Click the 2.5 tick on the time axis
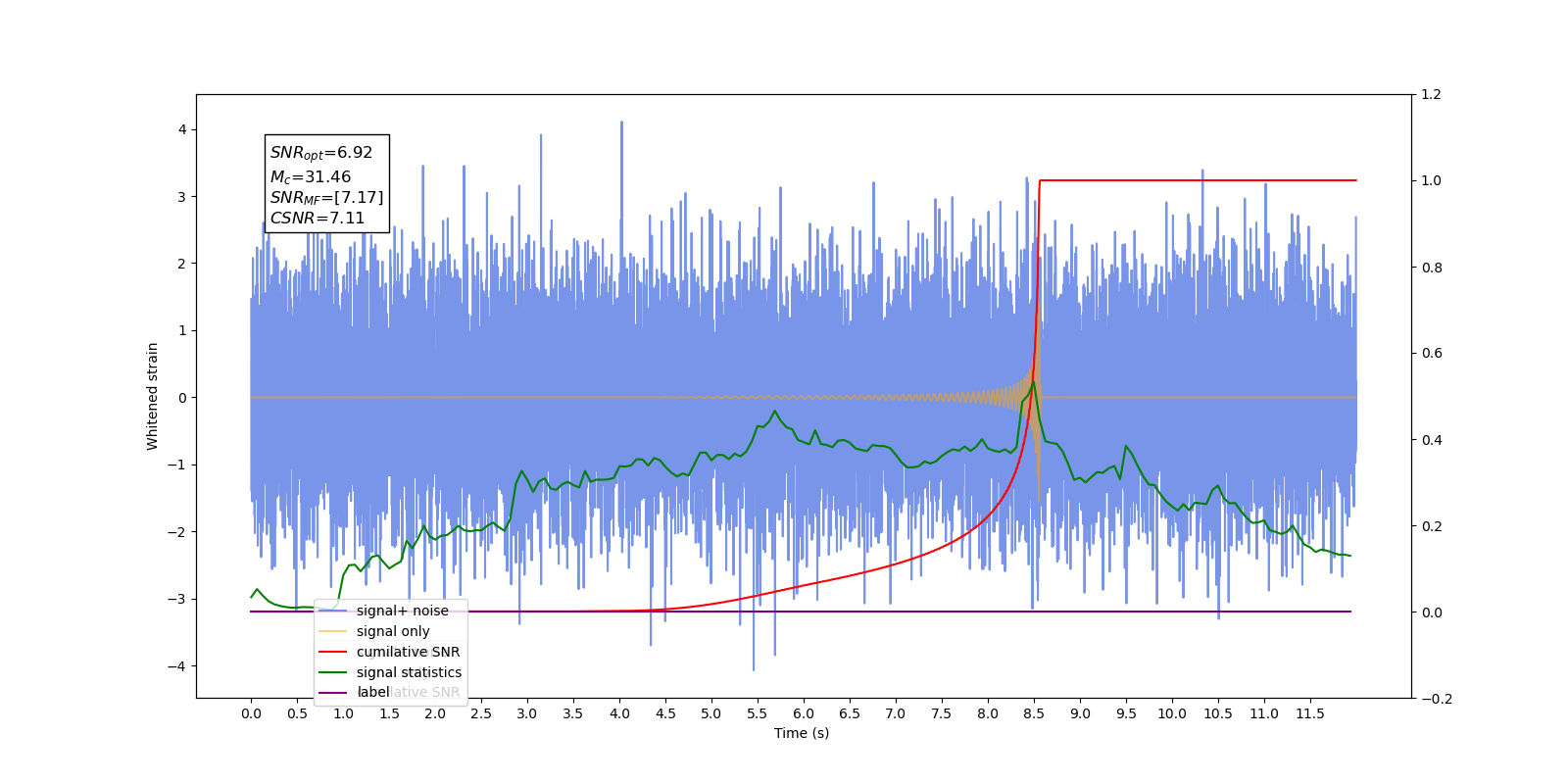The height and width of the screenshot is (784, 1568). (x=481, y=713)
